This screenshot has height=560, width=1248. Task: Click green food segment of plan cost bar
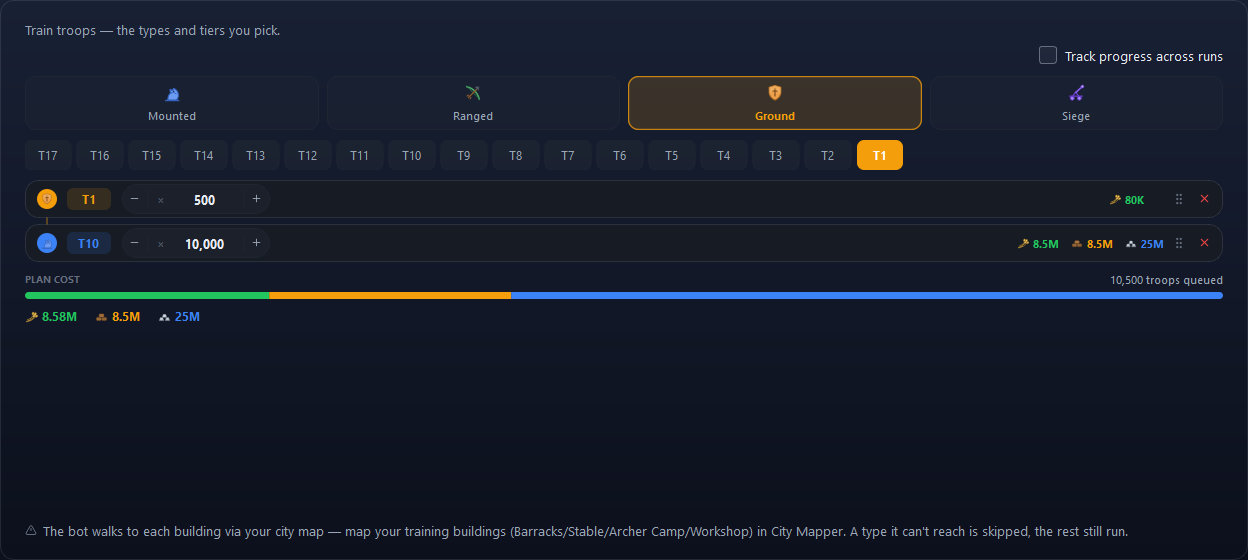(x=147, y=295)
